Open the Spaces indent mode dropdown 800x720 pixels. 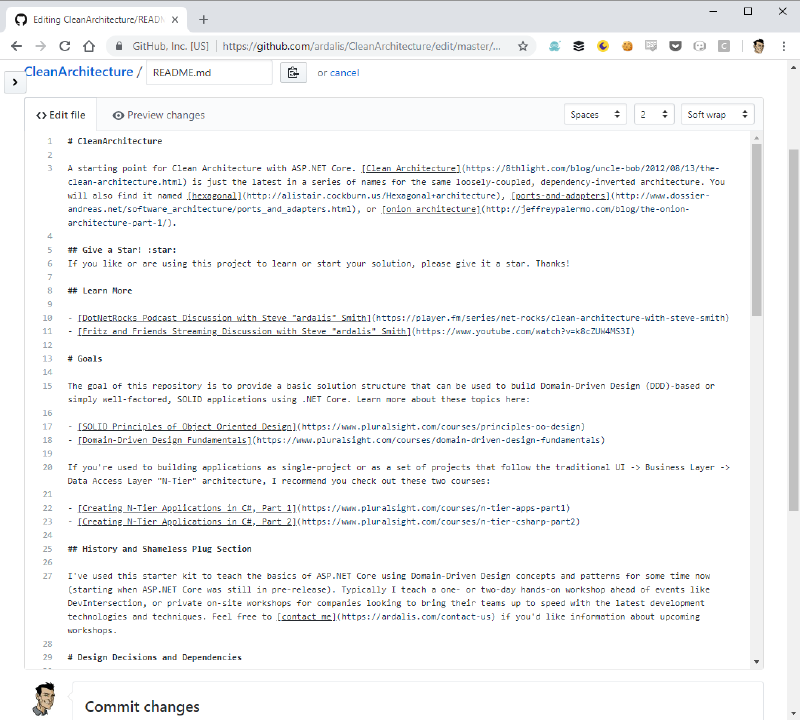(595, 114)
